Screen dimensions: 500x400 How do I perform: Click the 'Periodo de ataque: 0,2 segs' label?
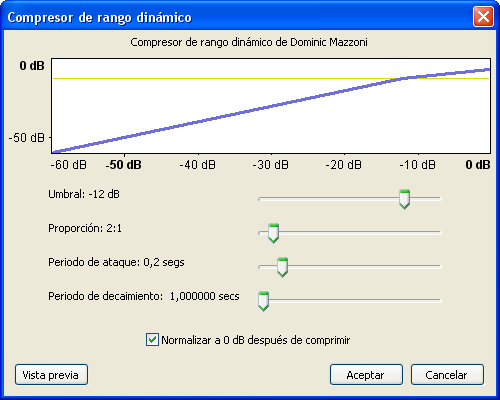(x=116, y=262)
